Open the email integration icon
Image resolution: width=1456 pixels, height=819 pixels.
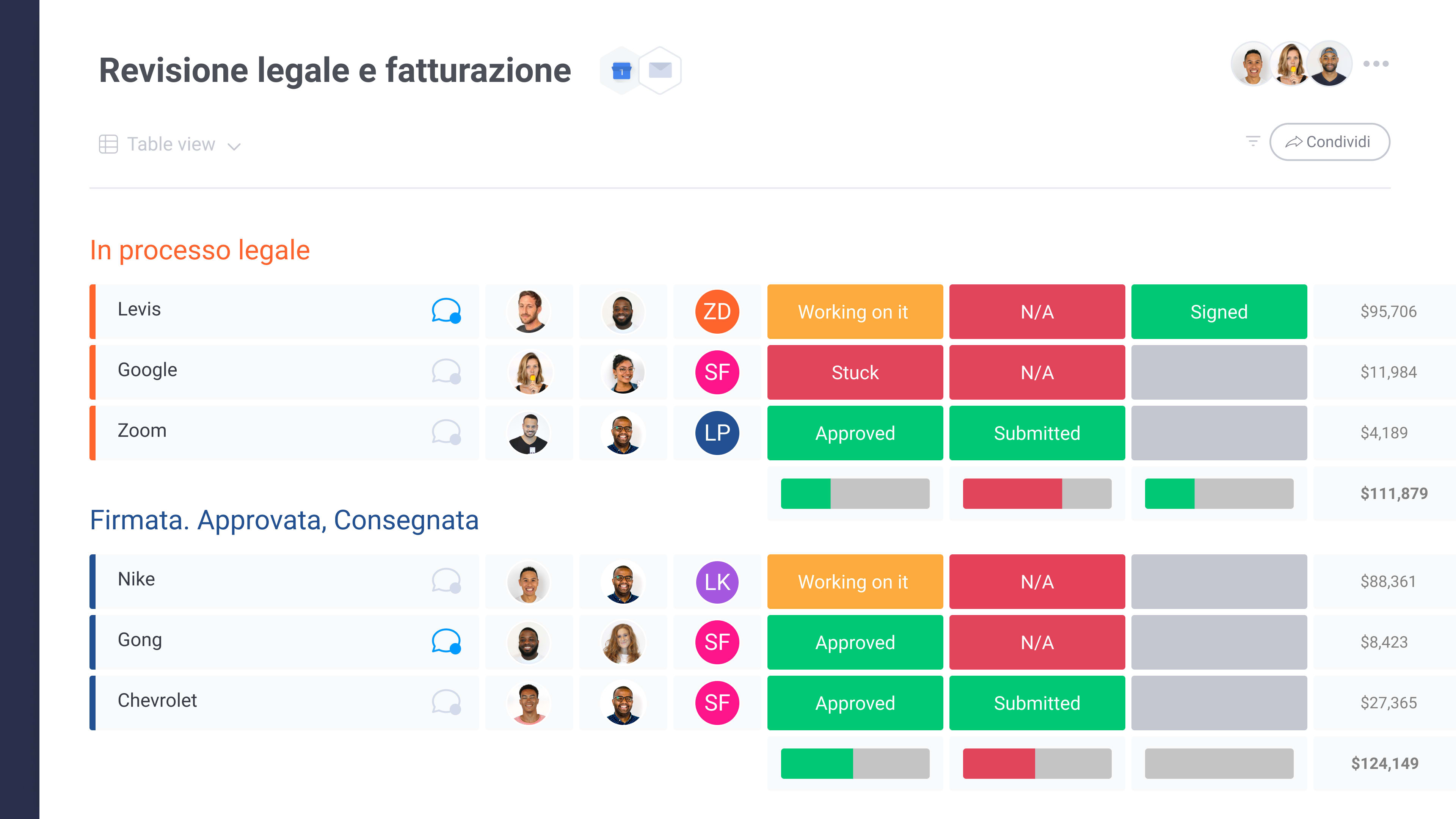(660, 71)
